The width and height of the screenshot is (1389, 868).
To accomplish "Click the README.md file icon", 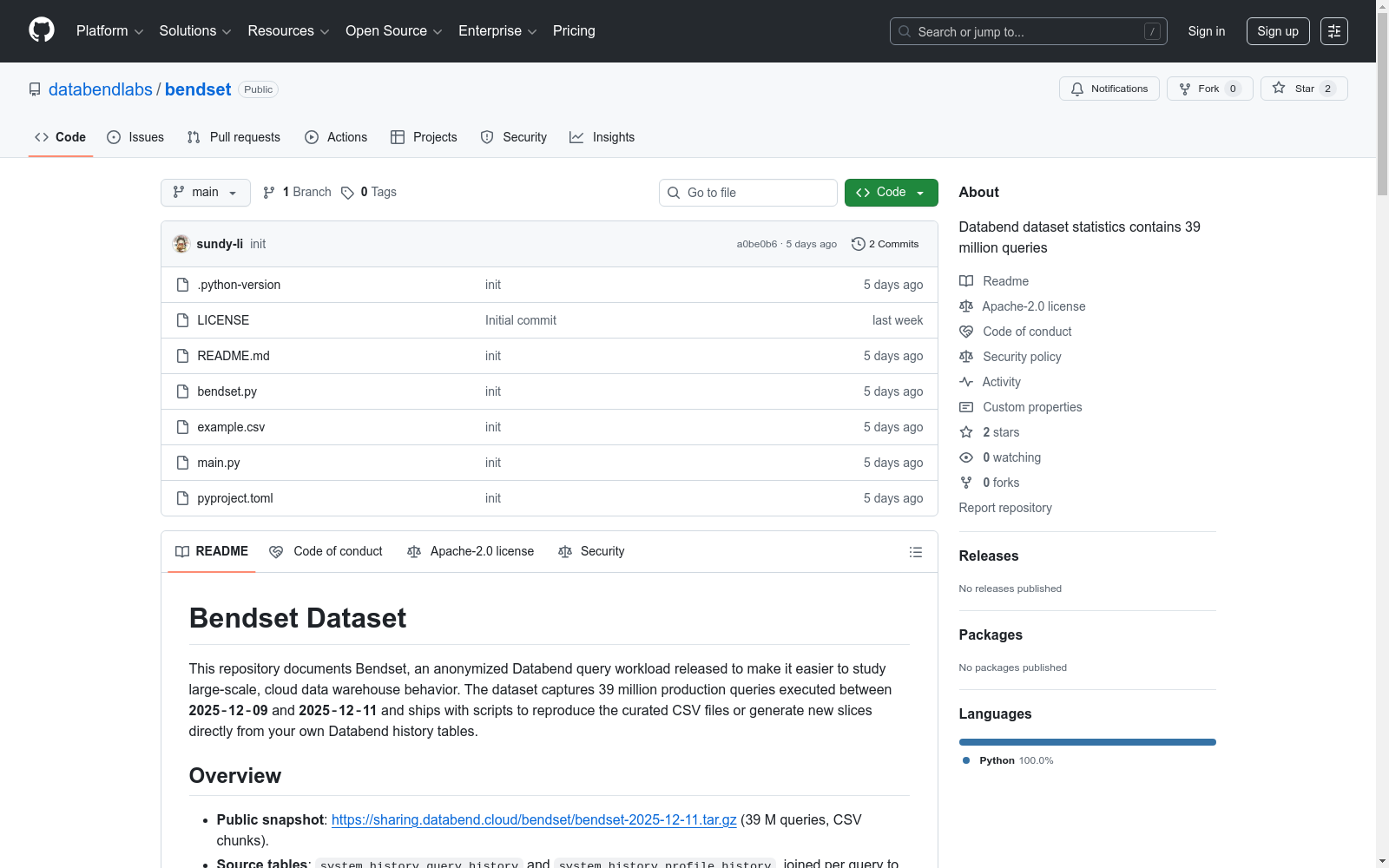I will pyautogui.click(x=182, y=356).
